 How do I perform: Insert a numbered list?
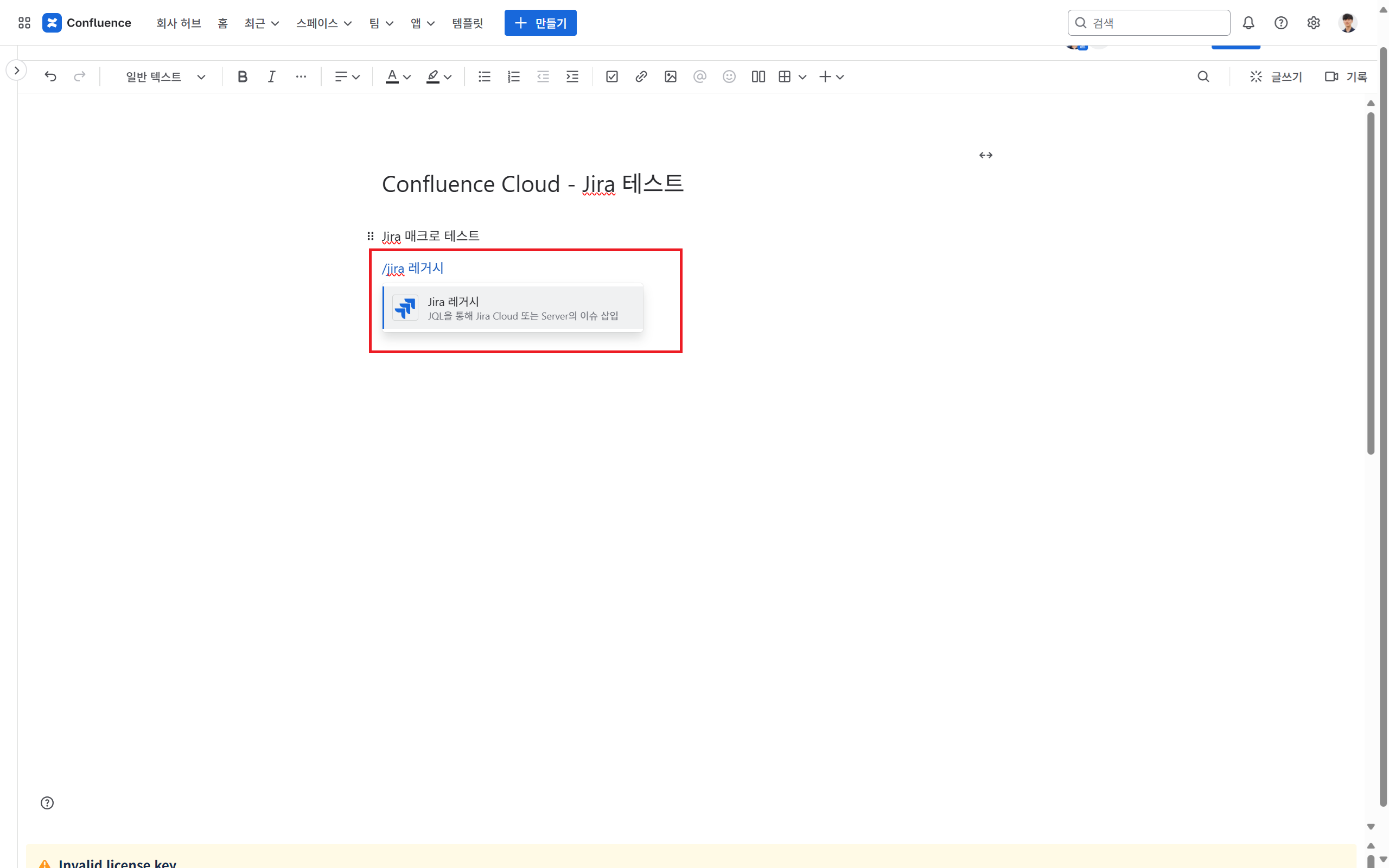coord(514,76)
